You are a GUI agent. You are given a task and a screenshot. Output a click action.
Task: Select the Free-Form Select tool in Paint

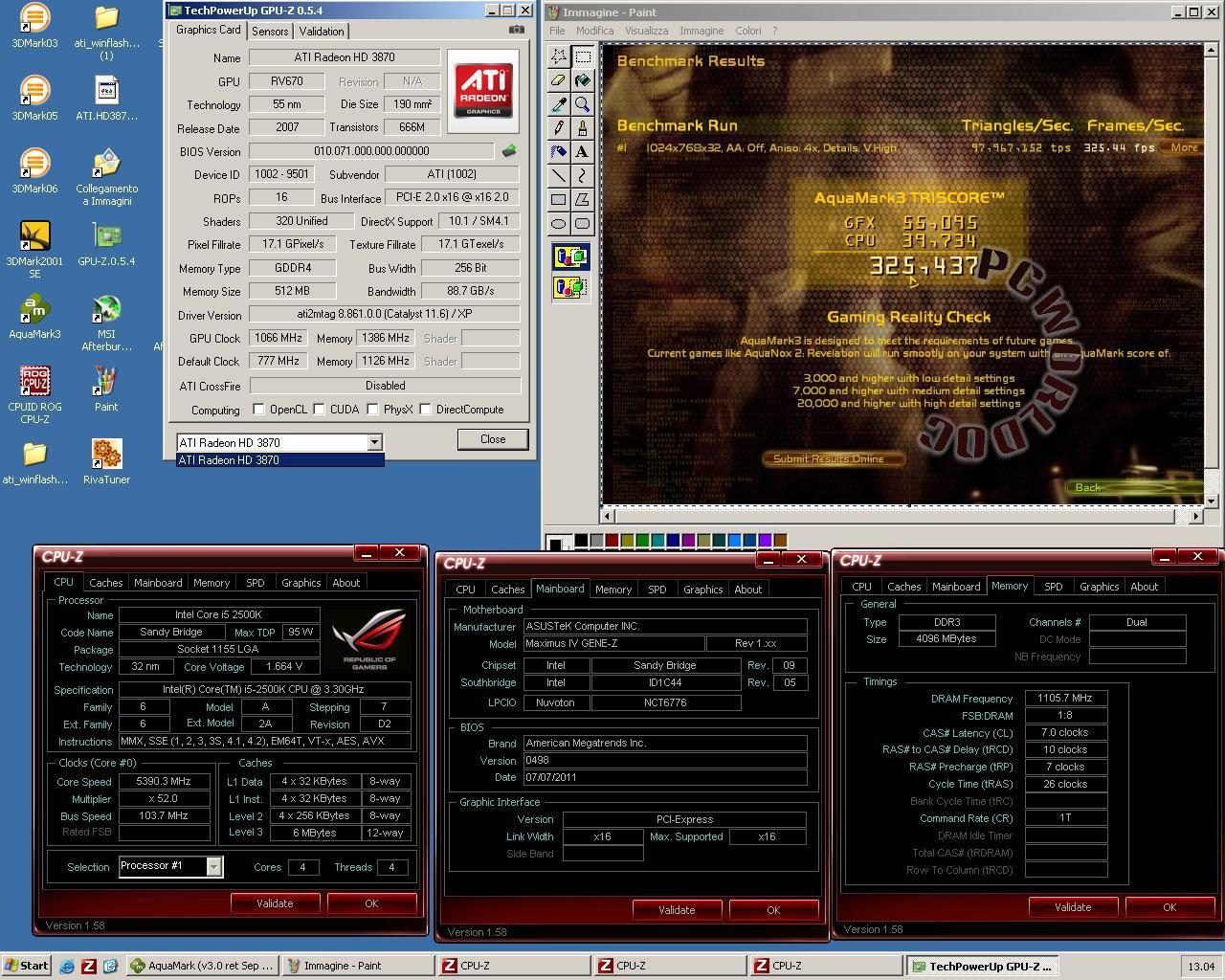click(559, 56)
